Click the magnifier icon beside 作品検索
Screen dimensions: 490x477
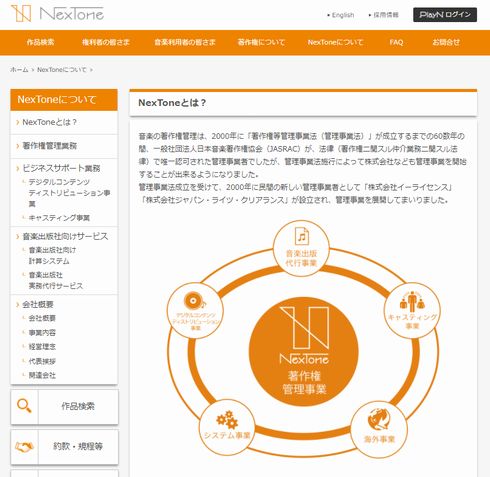[x=24, y=406]
